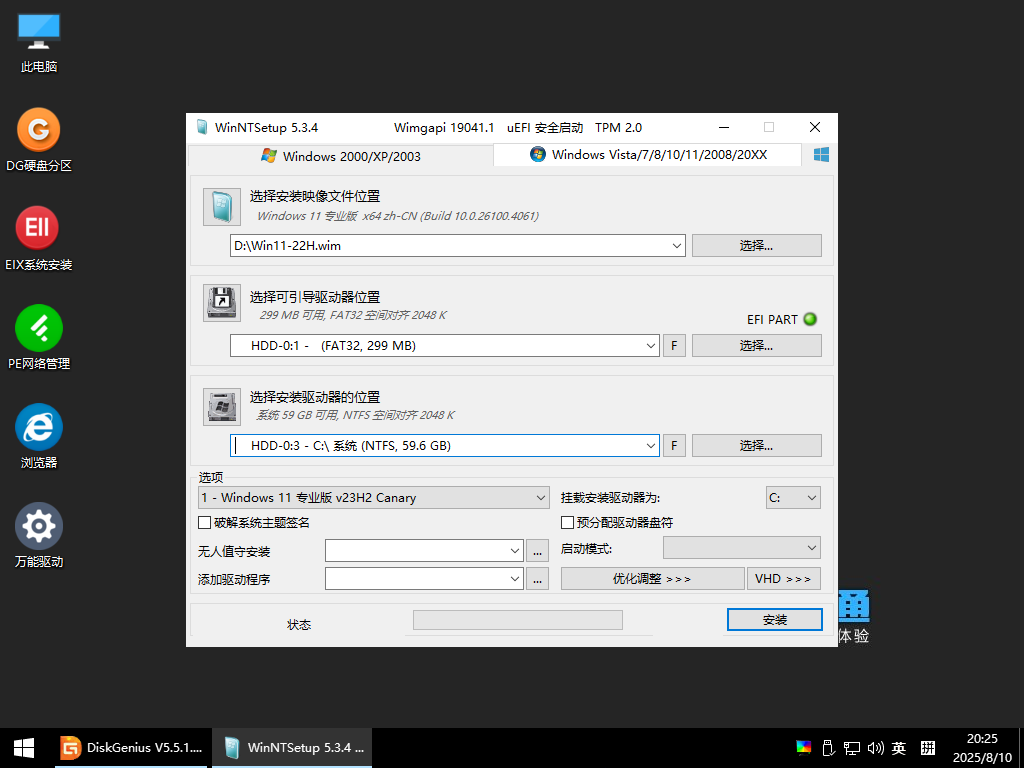The height and width of the screenshot is (768, 1024).
Task: Expand the D:\Win11-22H.wim path dropdown
Action: [677, 246]
